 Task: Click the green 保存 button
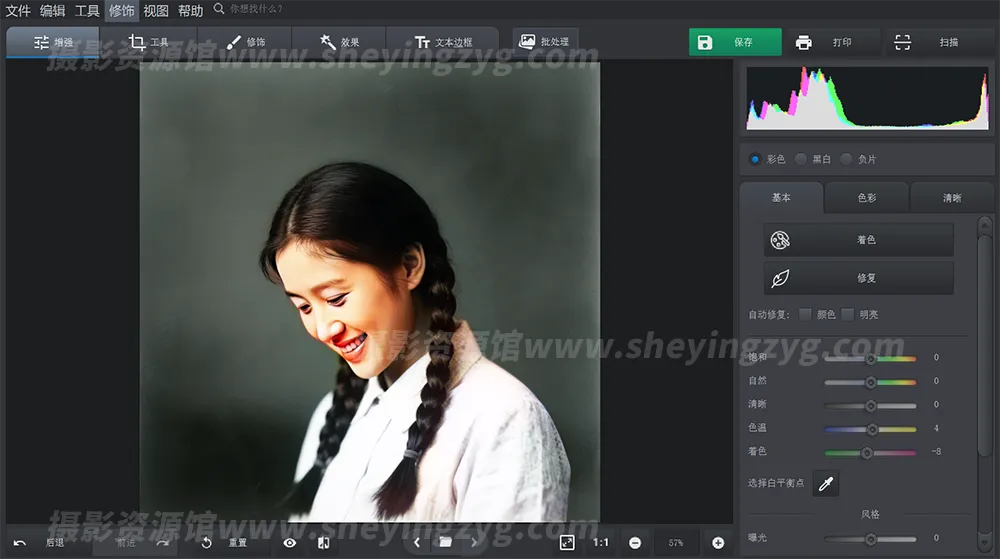click(735, 42)
